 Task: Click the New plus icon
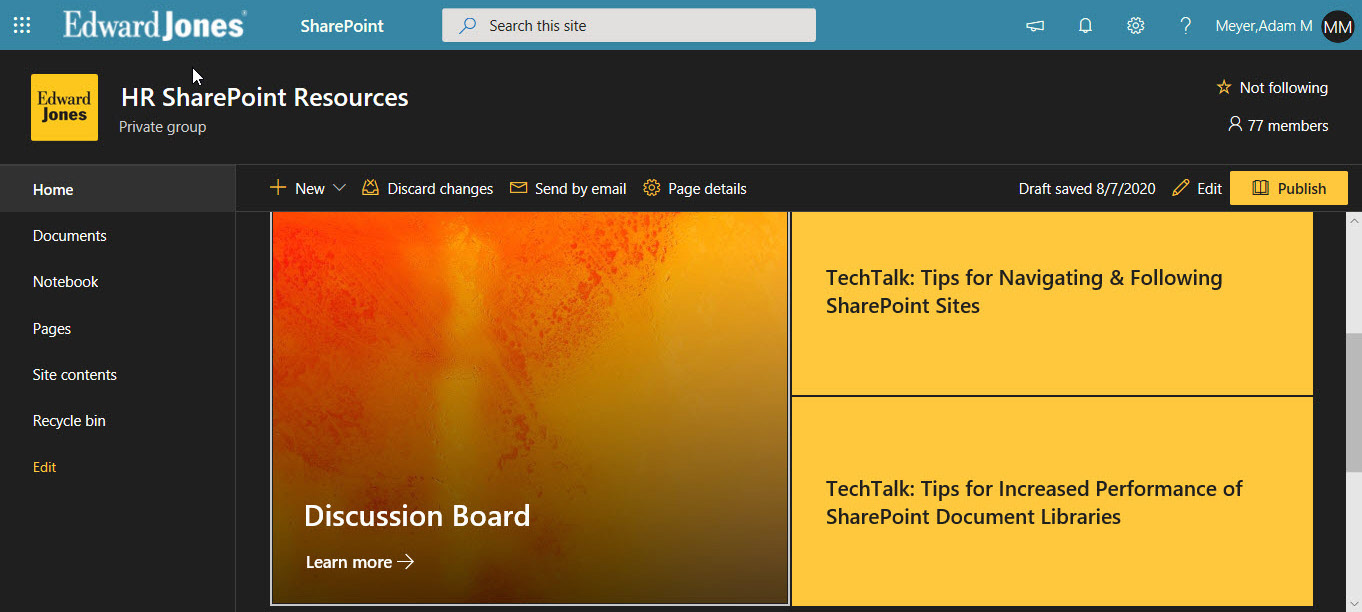point(278,188)
